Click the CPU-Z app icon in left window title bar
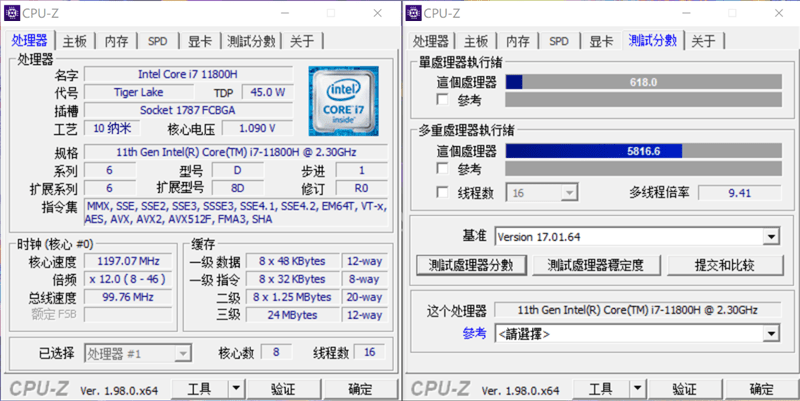 coord(12,13)
